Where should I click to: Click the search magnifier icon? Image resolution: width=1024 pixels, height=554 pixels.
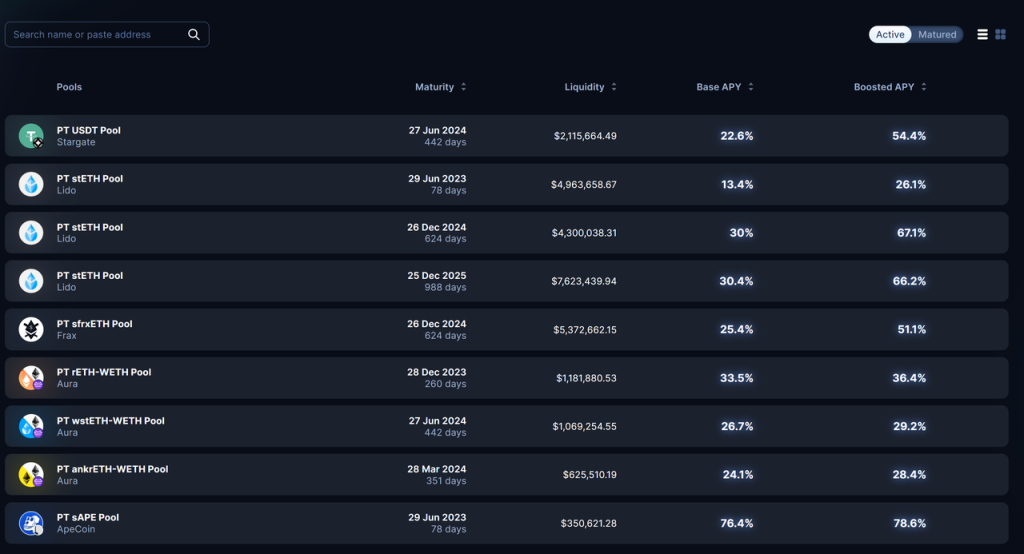194,35
